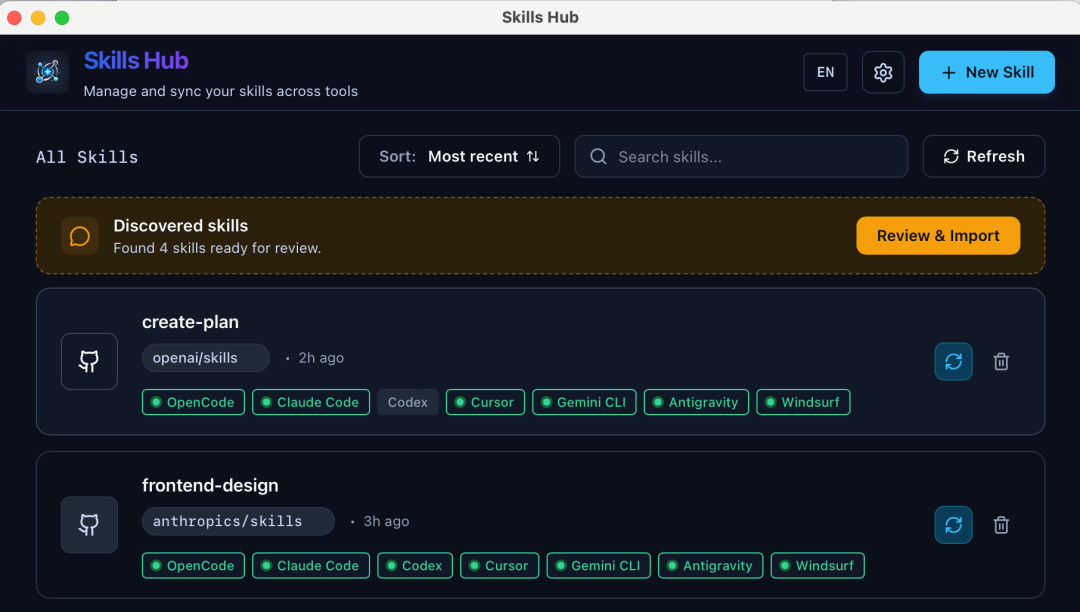Disable Codex for frontend-design
Image resolution: width=1080 pixels, height=612 pixels.
pos(415,566)
